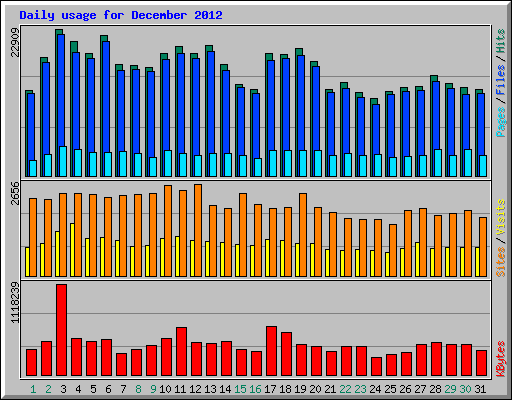Click day label '31' on the x-axis
The image size is (512, 400).
pyautogui.click(x=480, y=389)
